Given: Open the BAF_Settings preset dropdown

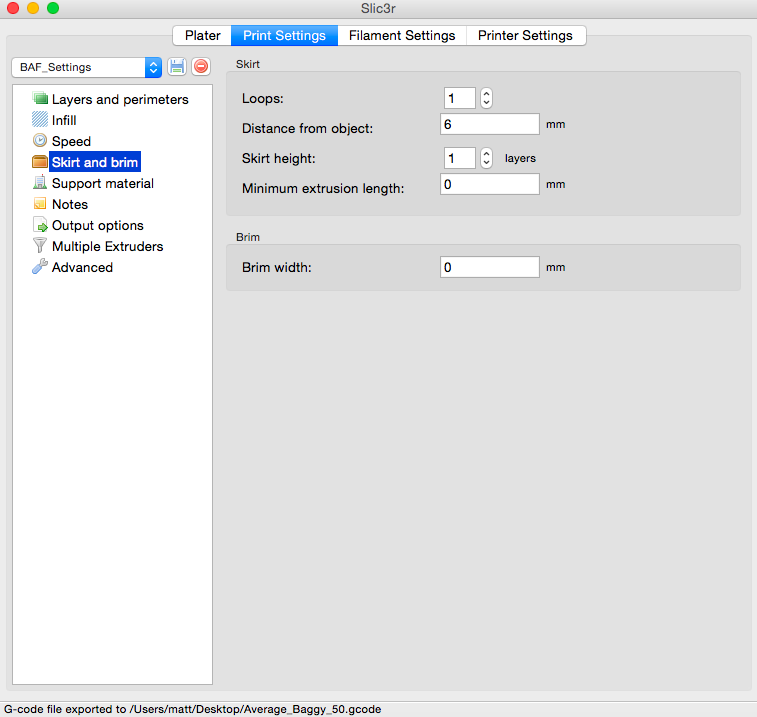Looking at the screenshot, I should tap(86, 67).
